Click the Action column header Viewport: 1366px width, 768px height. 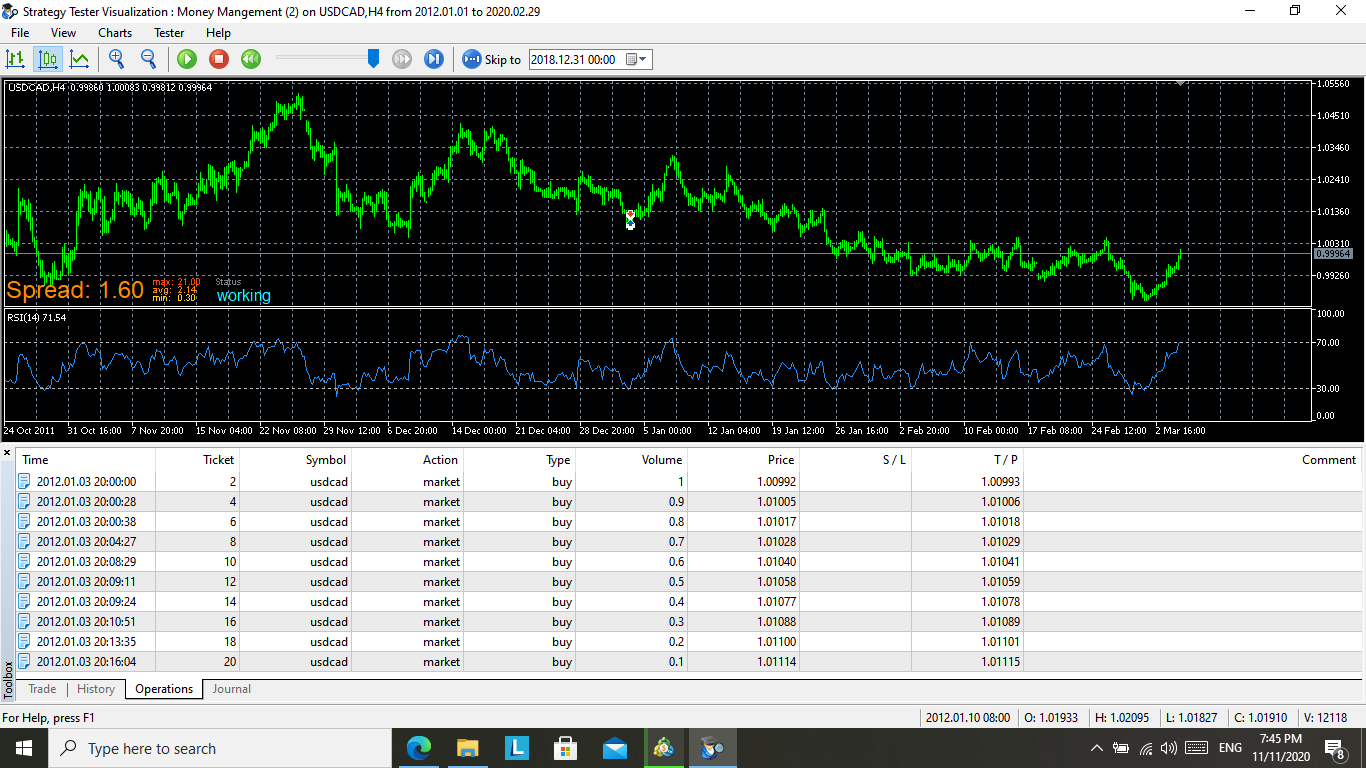(x=408, y=460)
